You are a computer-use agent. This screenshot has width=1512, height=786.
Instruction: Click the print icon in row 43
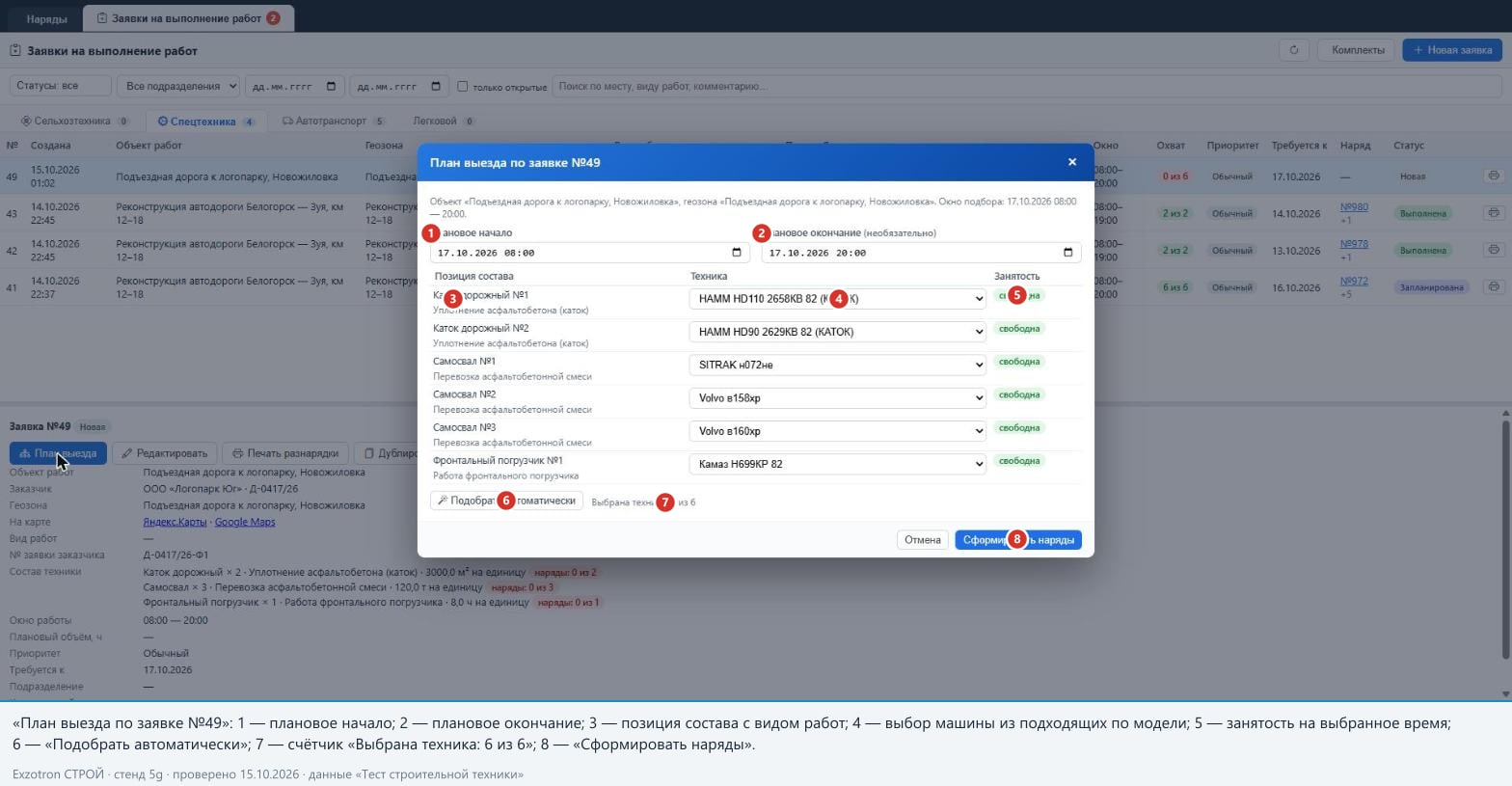[1493, 213]
